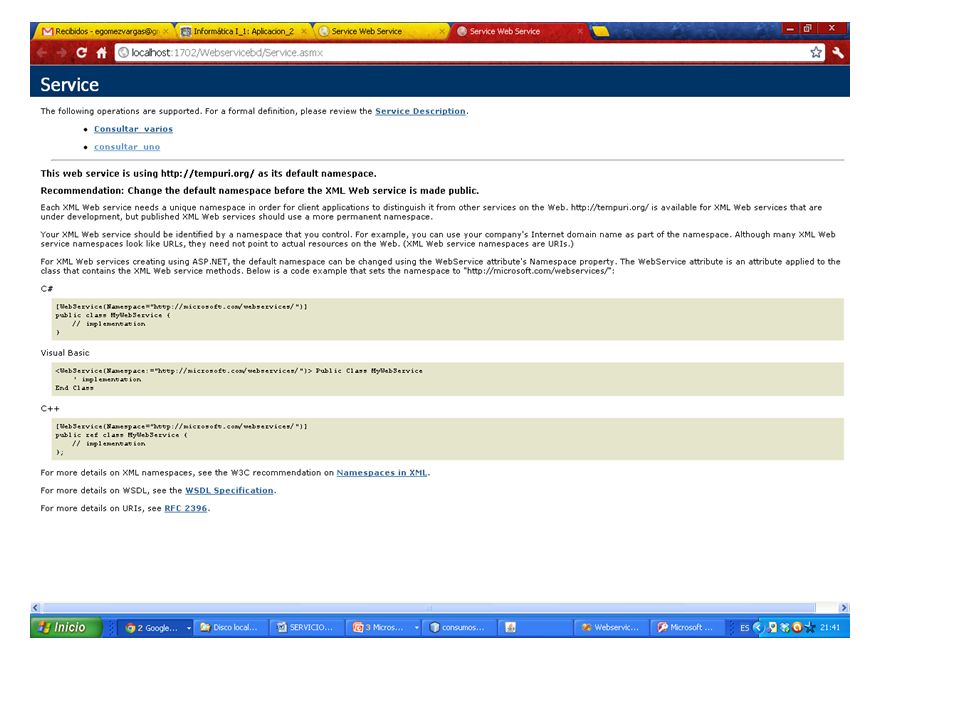Go to the browser home page
The image size is (960, 720).
102,53
